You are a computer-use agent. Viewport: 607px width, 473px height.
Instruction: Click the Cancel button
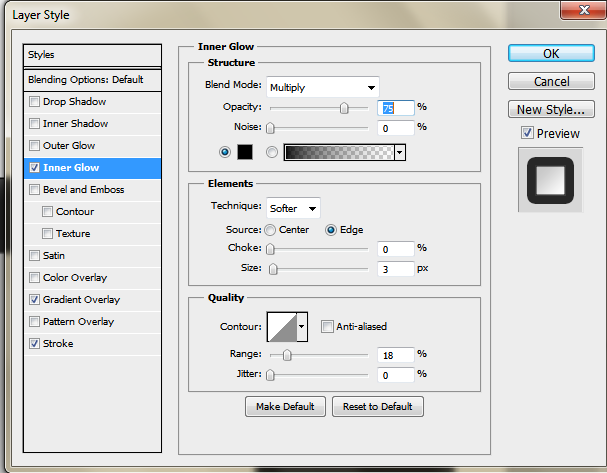click(551, 81)
